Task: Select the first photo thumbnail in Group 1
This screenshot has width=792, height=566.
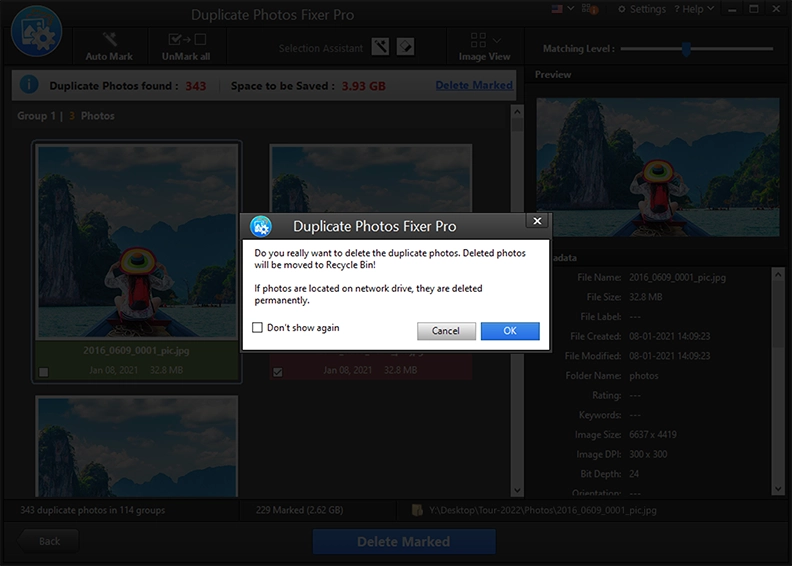Action: tap(137, 241)
